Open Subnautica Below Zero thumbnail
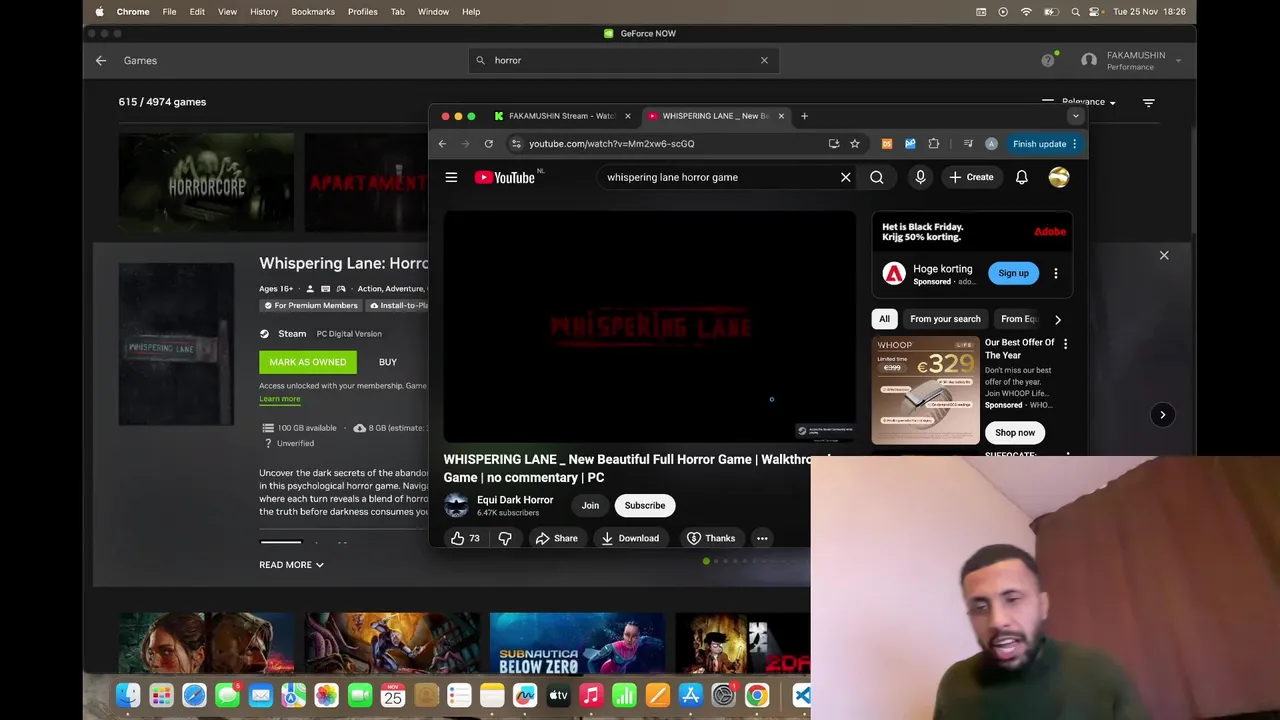Image resolution: width=1280 pixels, height=720 pixels. click(x=577, y=643)
